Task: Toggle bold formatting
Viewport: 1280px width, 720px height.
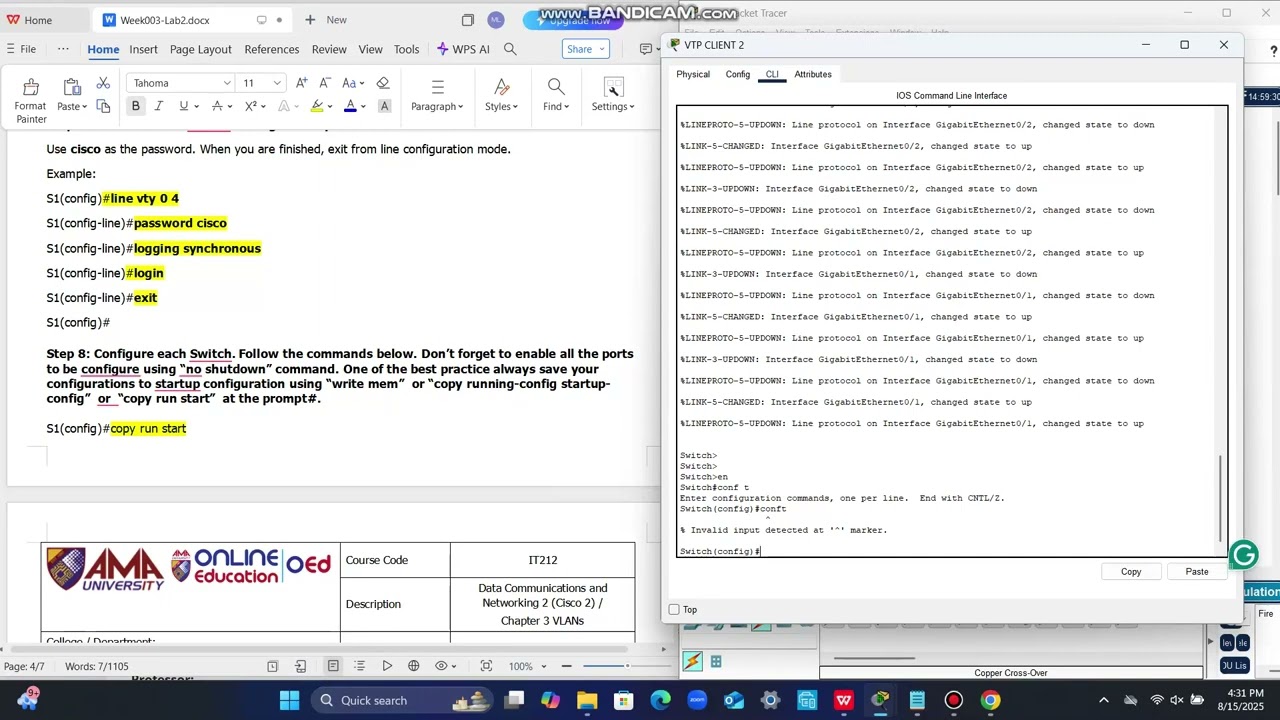Action: [x=136, y=106]
